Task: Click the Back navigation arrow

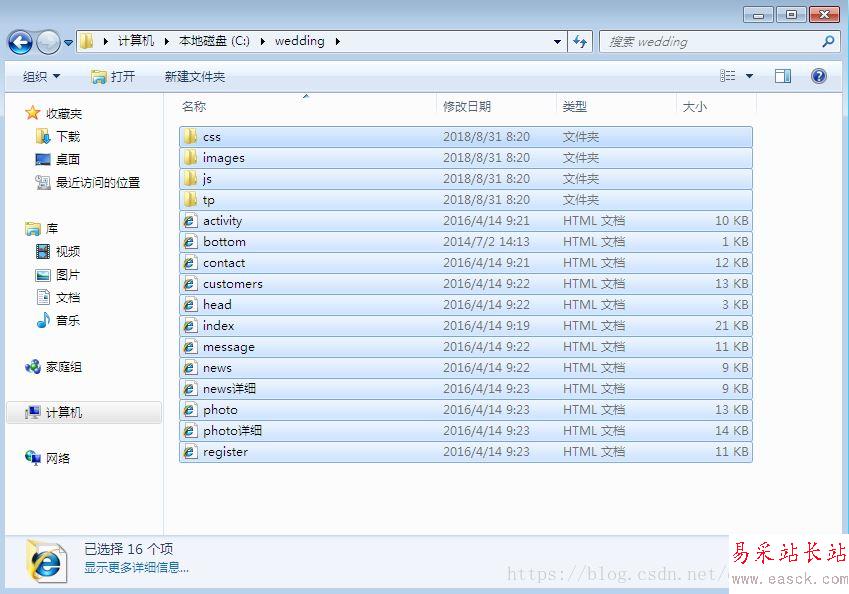Action: pos(21,42)
